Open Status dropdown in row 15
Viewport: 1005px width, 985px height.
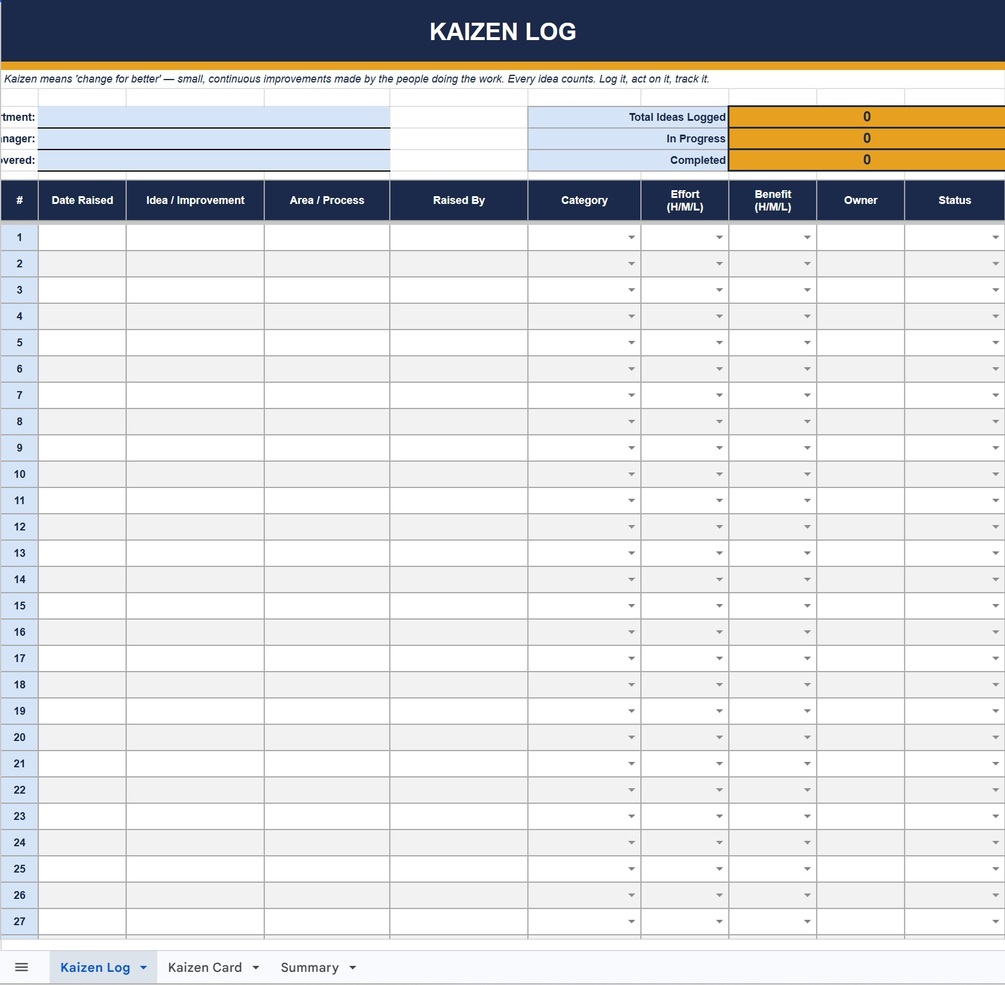coord(995,606)
